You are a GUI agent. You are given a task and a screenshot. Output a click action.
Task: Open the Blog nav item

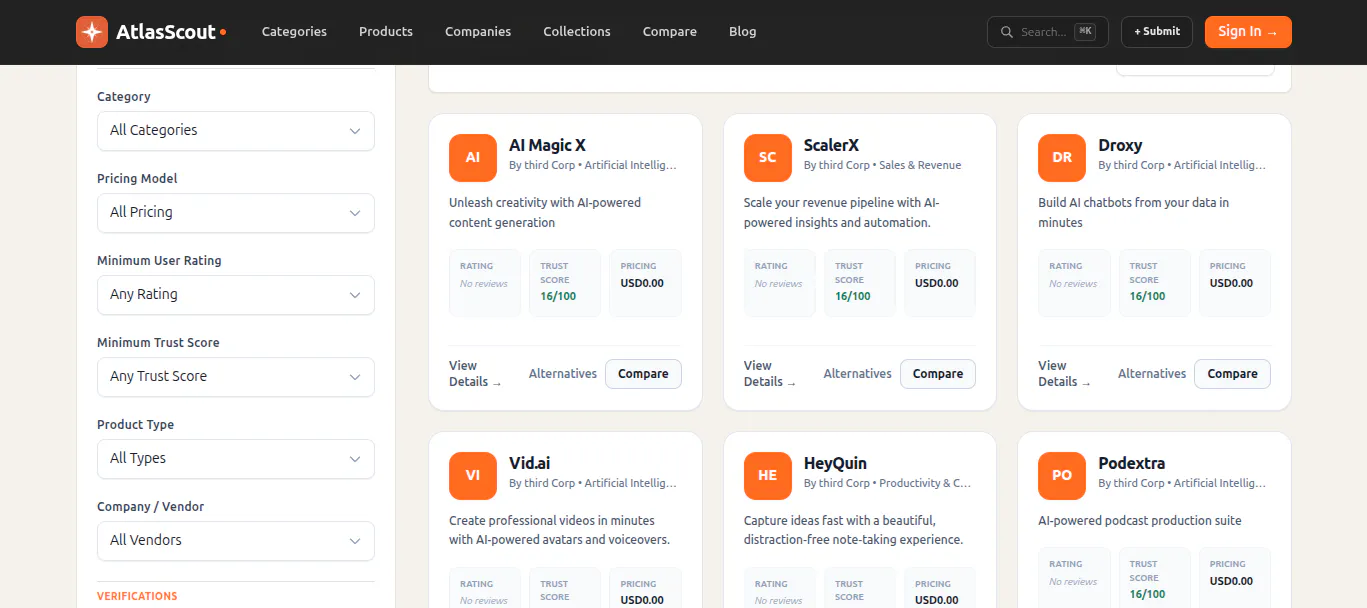(743, 32)
